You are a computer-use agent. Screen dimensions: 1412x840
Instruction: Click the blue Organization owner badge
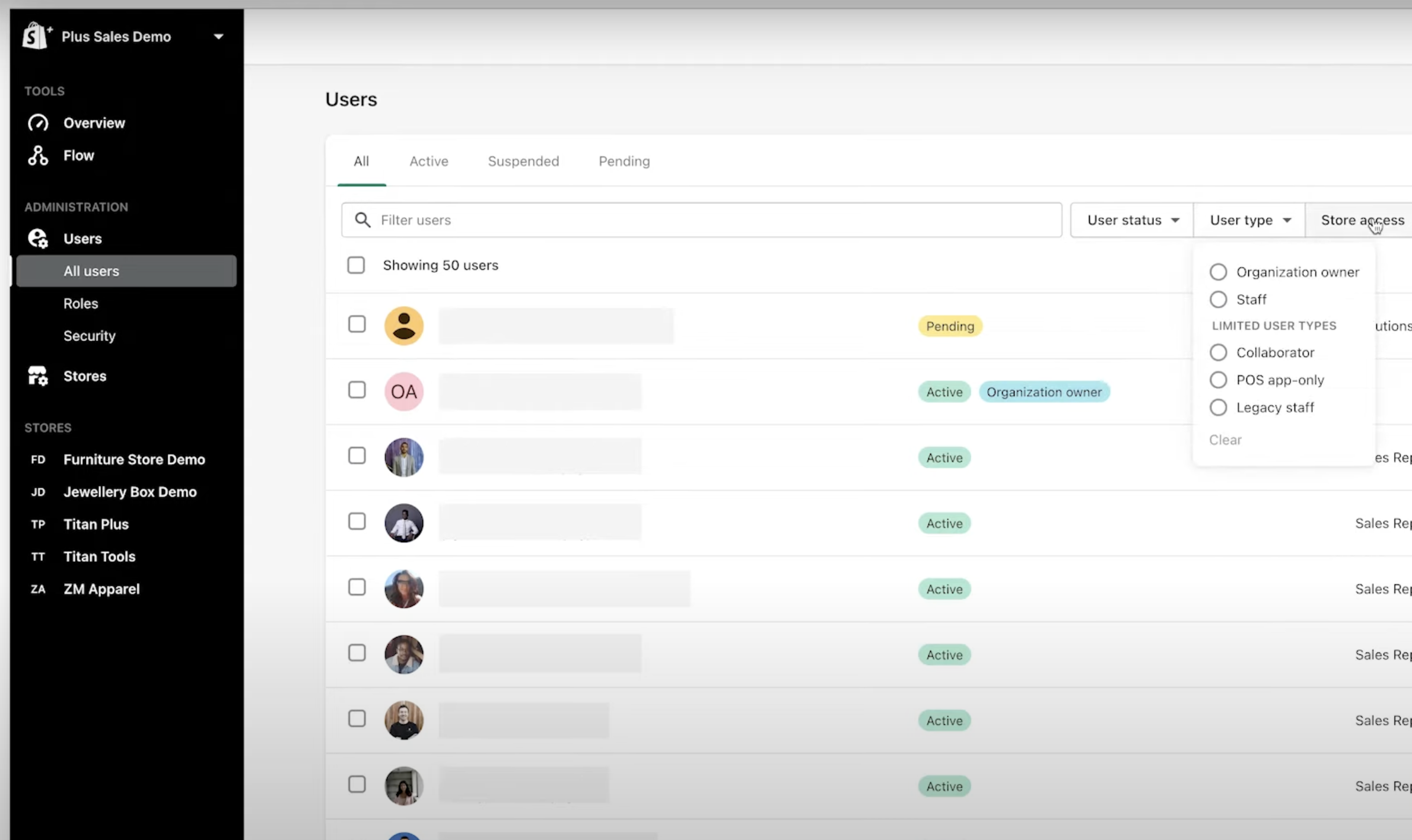[1044, 392]
